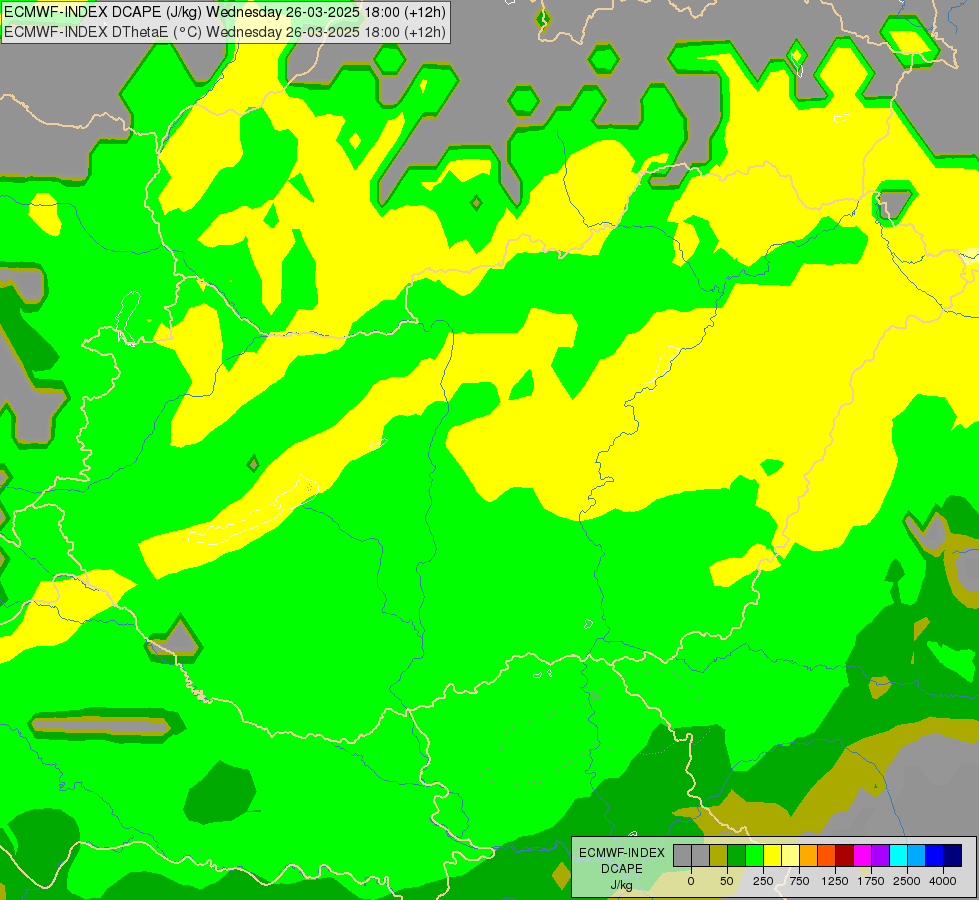Screen dimensions: 979x900
Task: Click the legend value label '50'
Action: (727, 881)
